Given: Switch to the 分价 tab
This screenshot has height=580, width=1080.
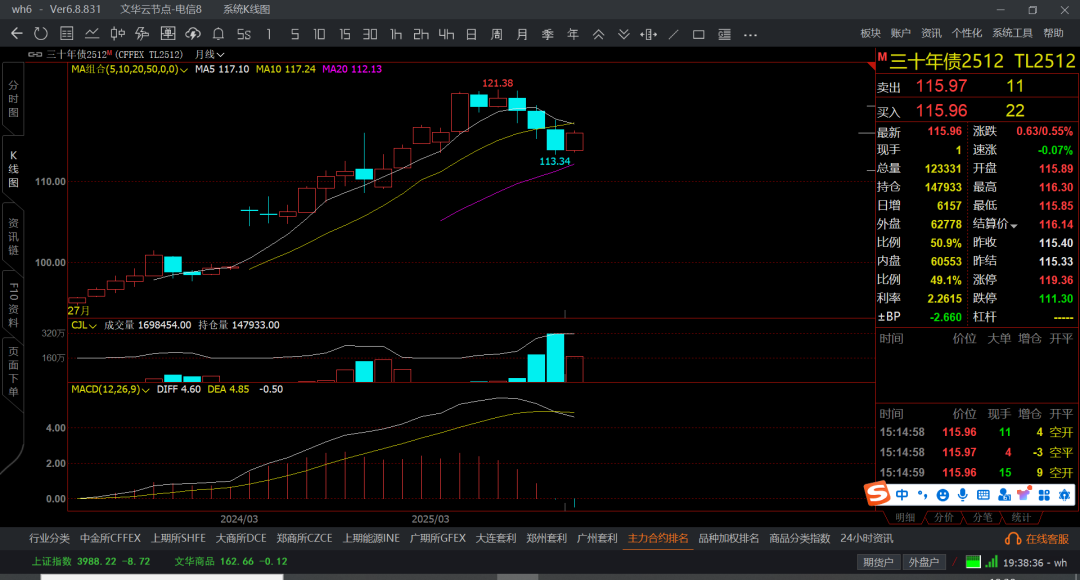Looking at the screenshot, I should 944,517.
